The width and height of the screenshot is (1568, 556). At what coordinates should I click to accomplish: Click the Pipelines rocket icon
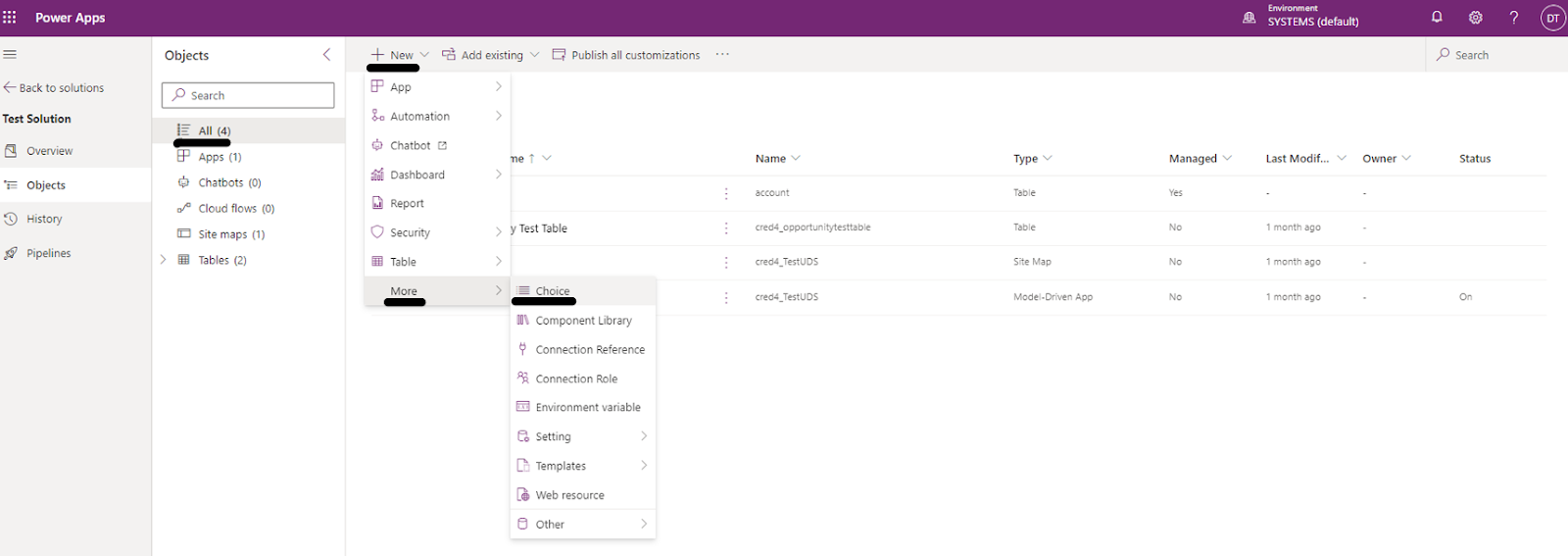(x=11, y=253)
